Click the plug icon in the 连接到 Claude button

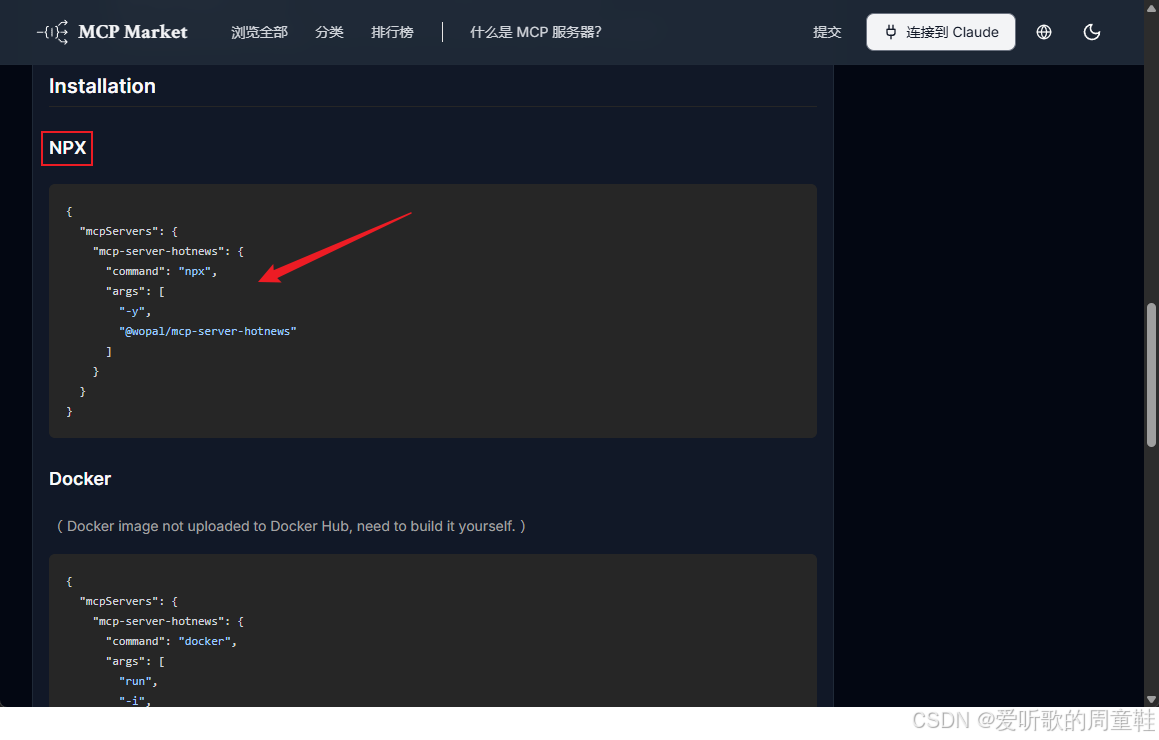coord(891,32)
